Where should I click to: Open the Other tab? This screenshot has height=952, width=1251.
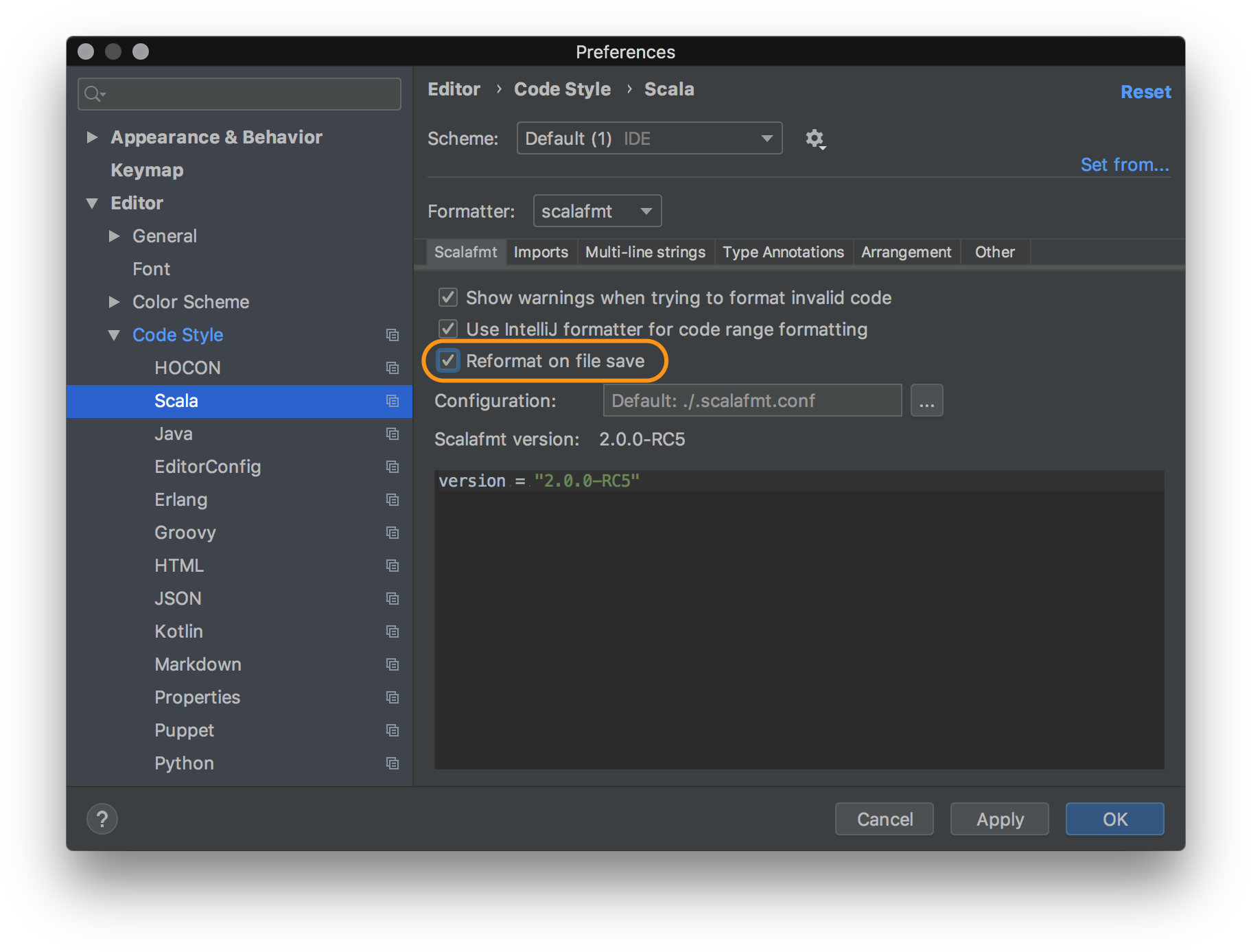[x=995, y=252]
